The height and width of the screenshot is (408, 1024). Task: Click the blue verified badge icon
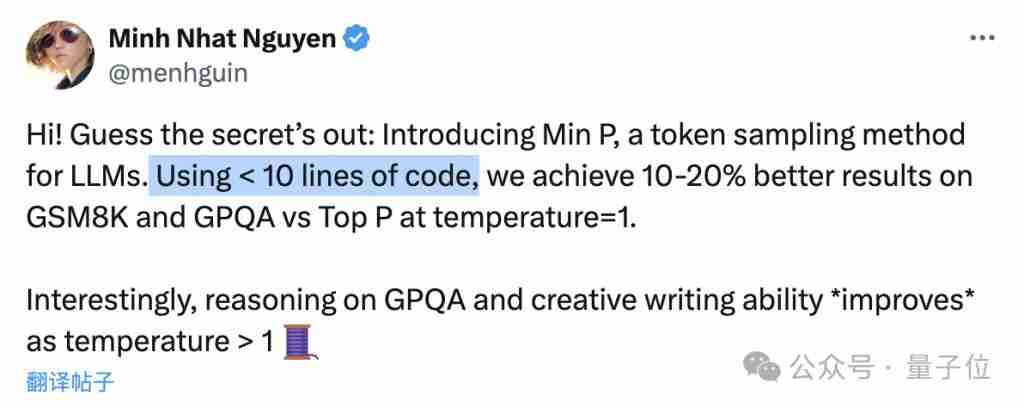(357, 40)
